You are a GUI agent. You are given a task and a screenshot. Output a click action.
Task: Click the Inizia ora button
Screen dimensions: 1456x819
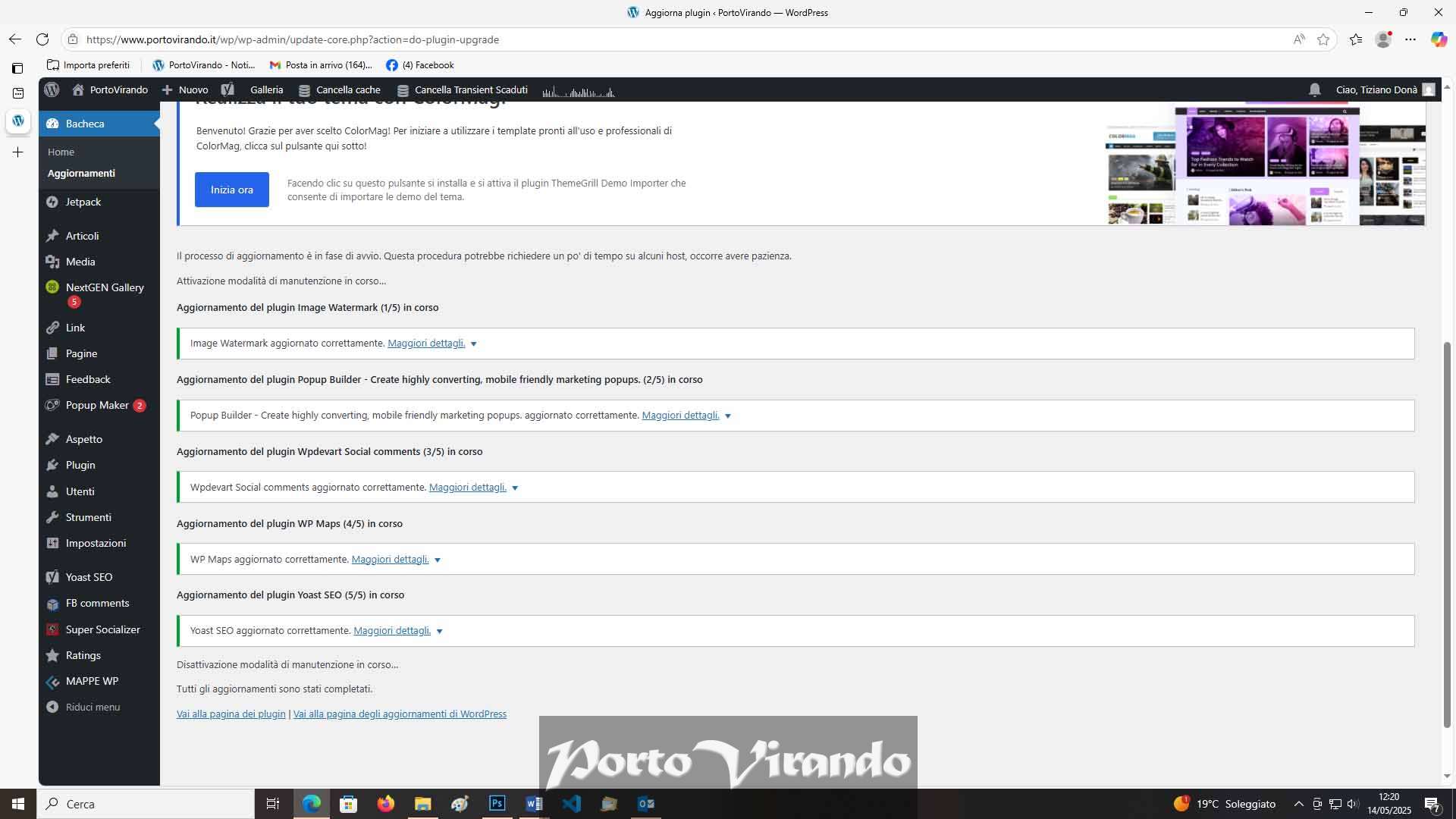tap(232, 190)
